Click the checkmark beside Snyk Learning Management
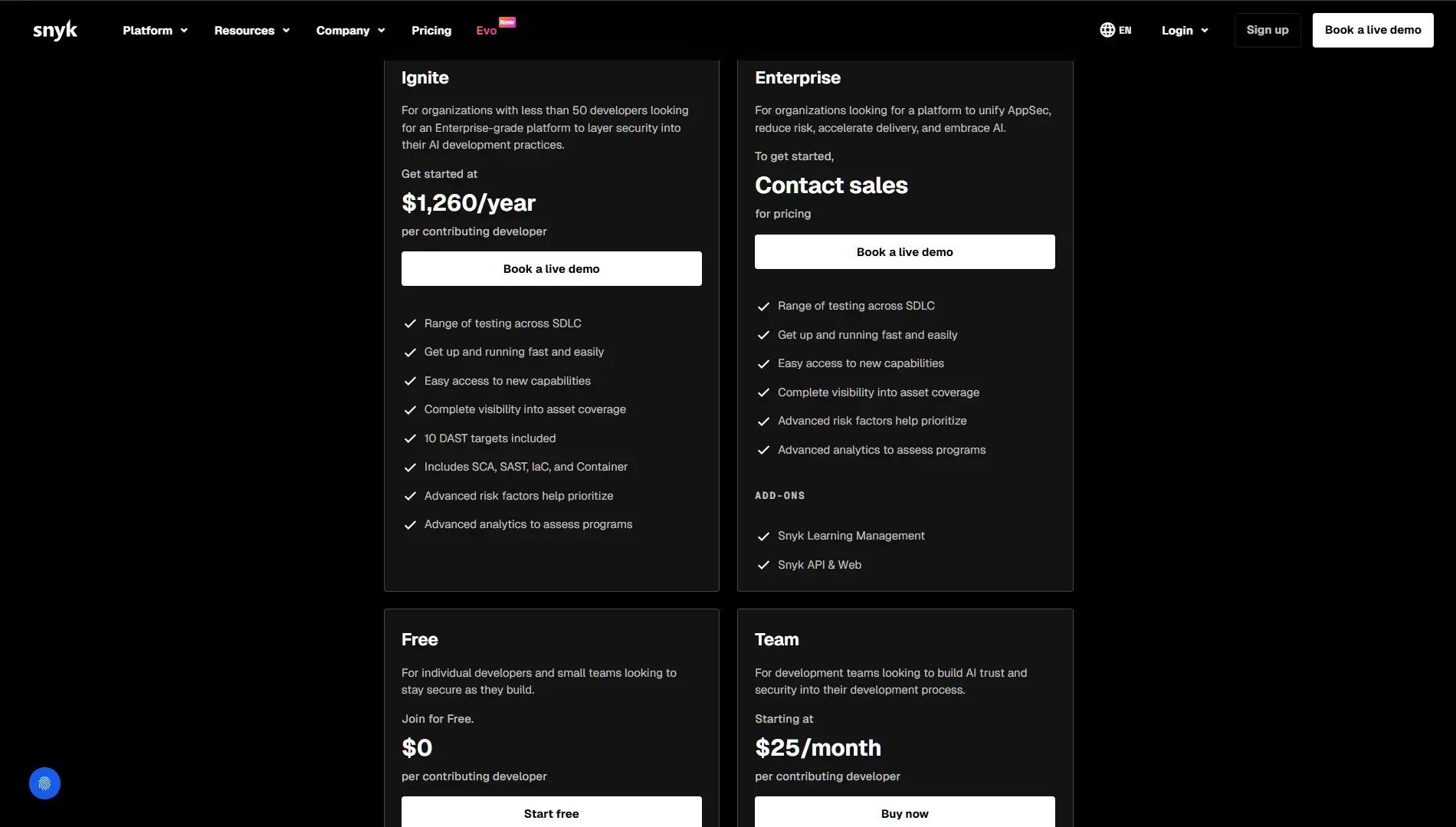Screen dimensions: 1456x827 pos(763,537)
